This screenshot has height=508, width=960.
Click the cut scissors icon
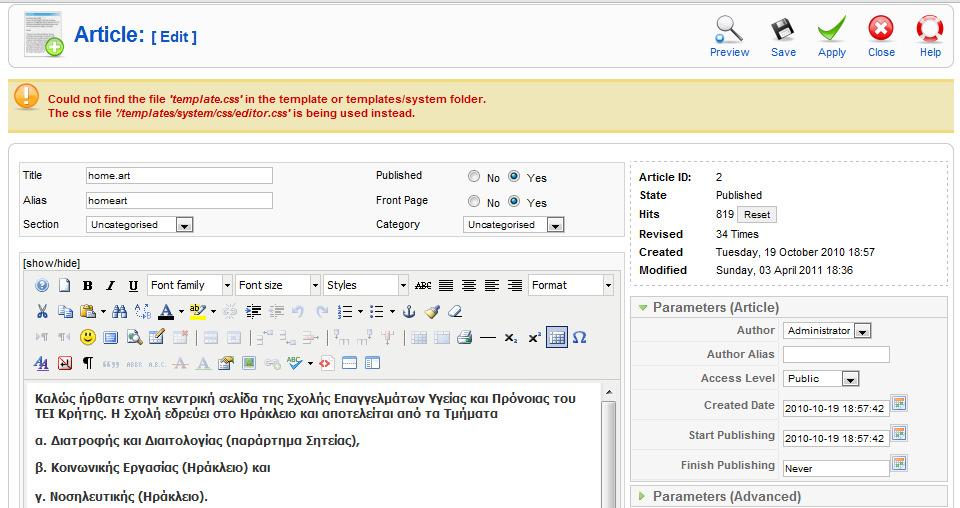coord(42,312)
